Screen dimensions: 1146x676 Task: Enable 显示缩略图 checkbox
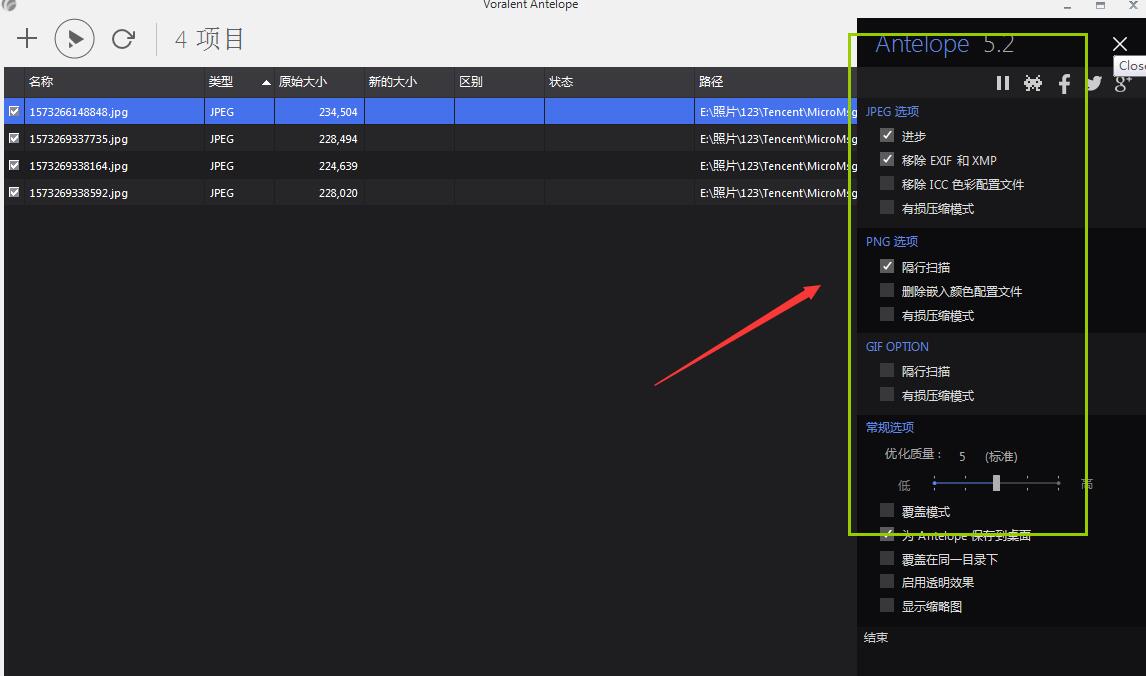(x=887, y=605)
